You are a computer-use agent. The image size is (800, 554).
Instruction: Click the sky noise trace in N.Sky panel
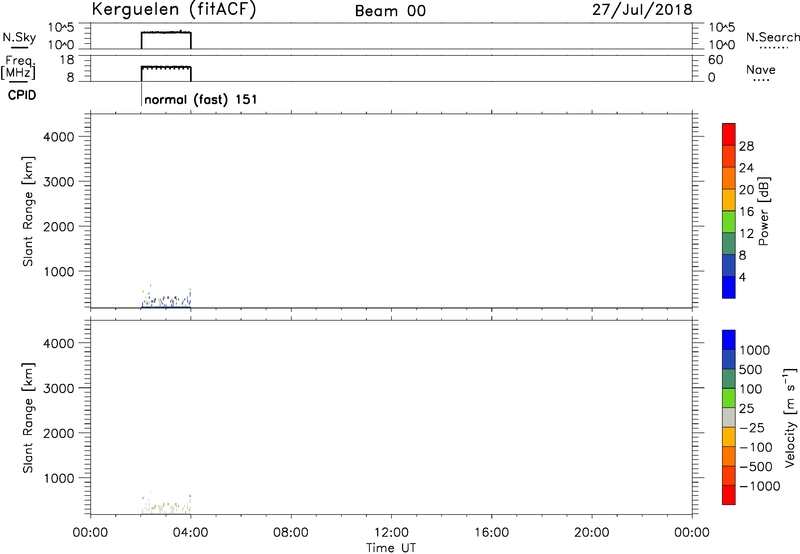[x=166, y=32]
